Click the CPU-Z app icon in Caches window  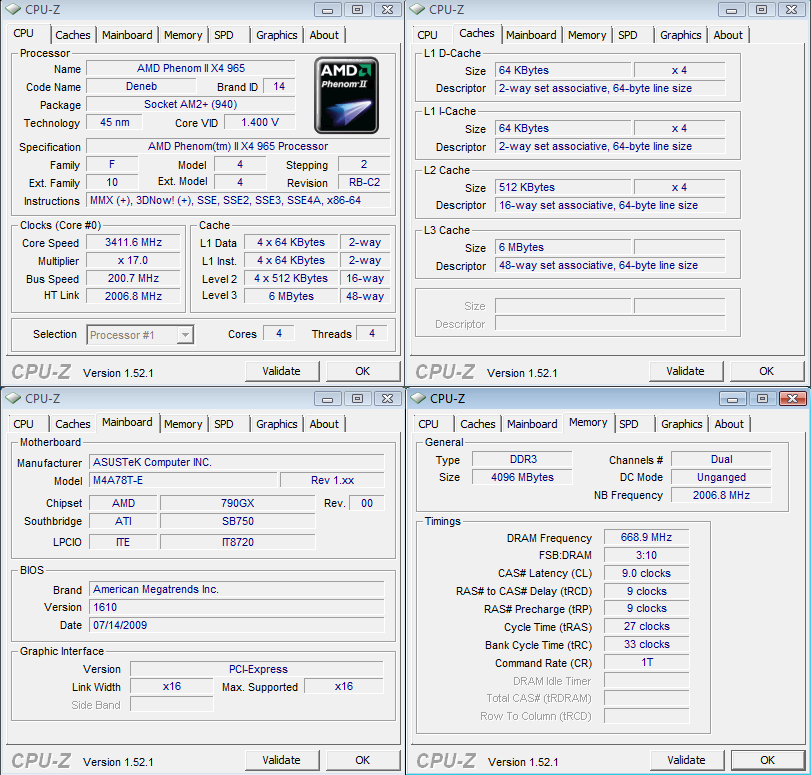417,9
